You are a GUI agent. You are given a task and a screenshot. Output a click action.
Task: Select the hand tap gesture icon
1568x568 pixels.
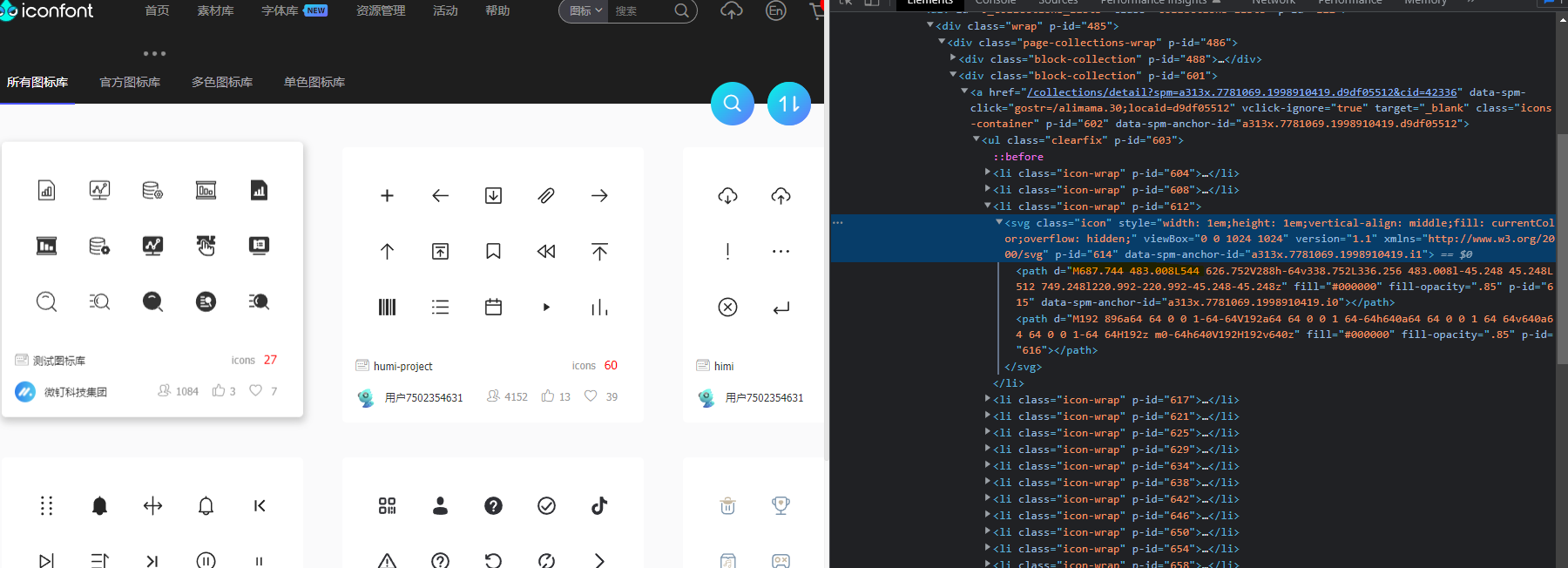206,246
